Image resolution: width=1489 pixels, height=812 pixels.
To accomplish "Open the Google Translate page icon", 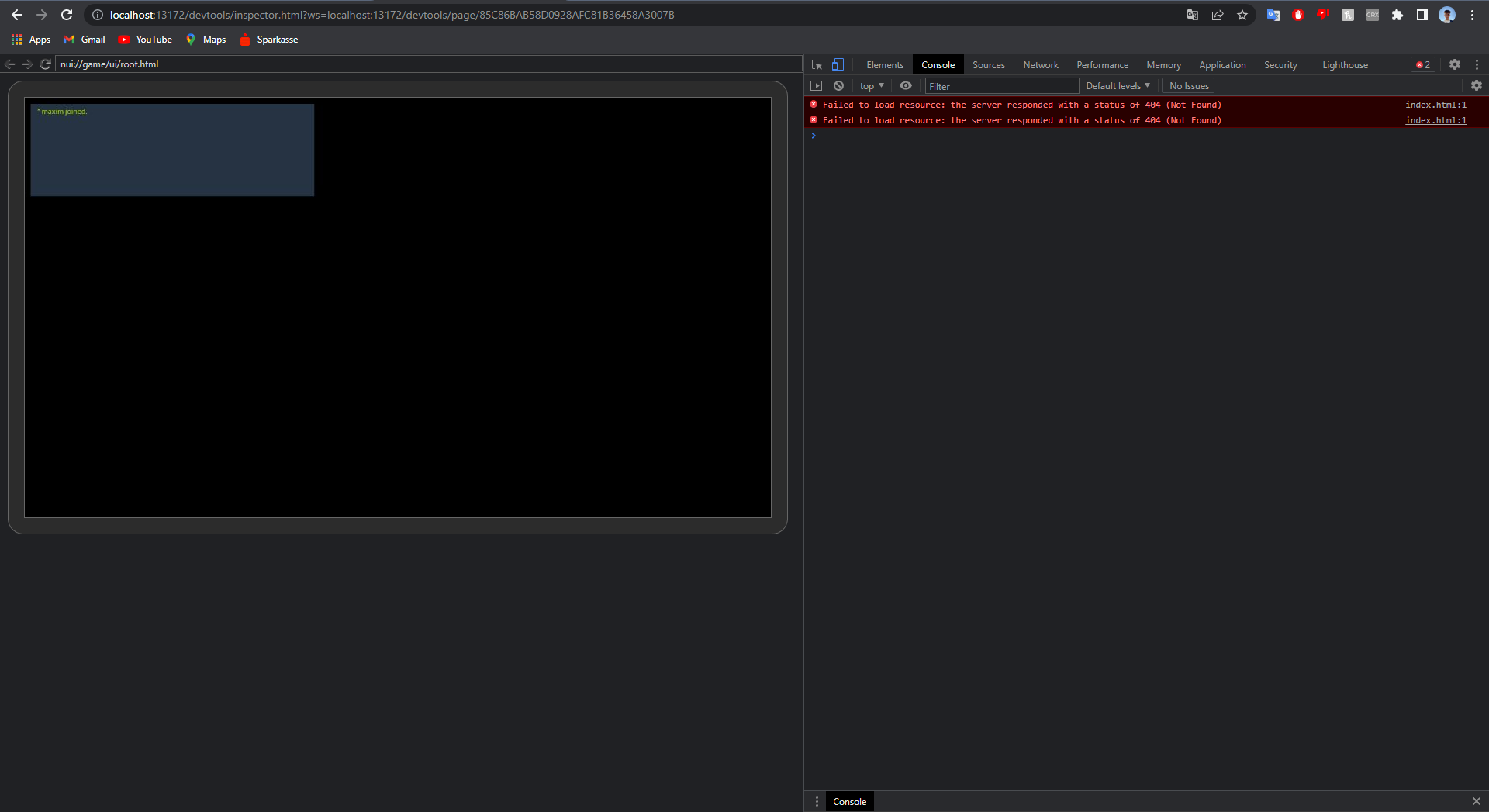I will 1192,15.
